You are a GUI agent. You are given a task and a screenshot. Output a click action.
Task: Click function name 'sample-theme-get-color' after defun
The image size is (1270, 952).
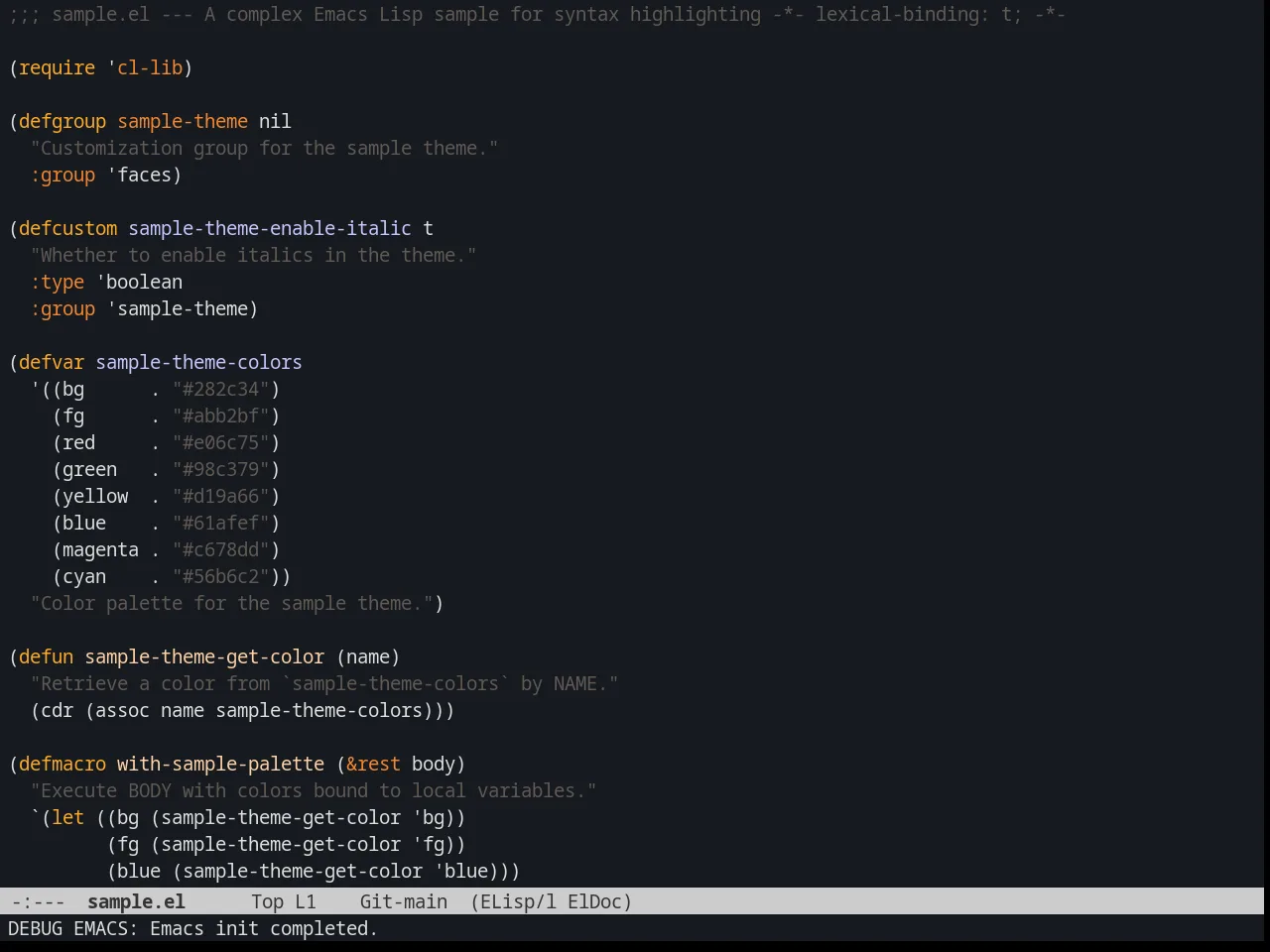pos(204,656)
